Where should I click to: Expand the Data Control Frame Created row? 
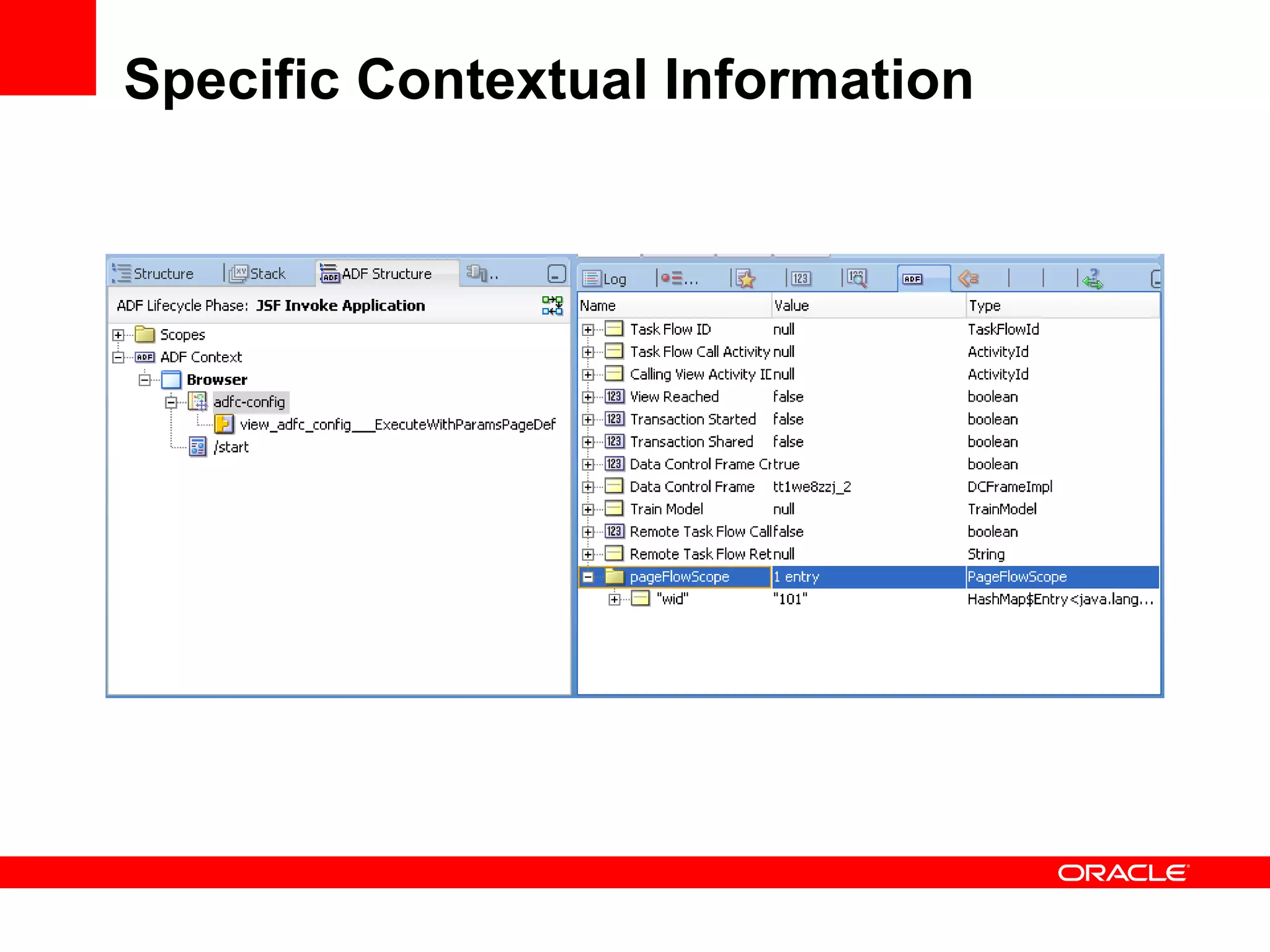588,465
